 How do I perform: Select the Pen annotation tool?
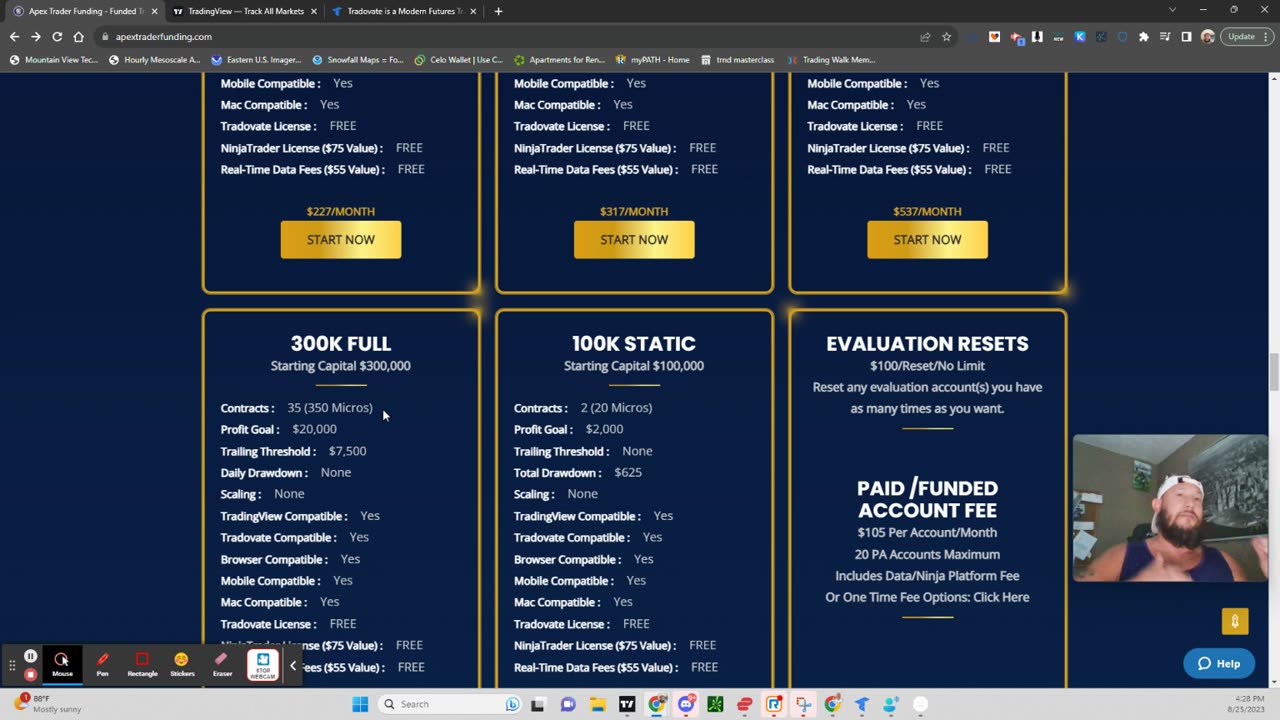click(x=102, y=663)
